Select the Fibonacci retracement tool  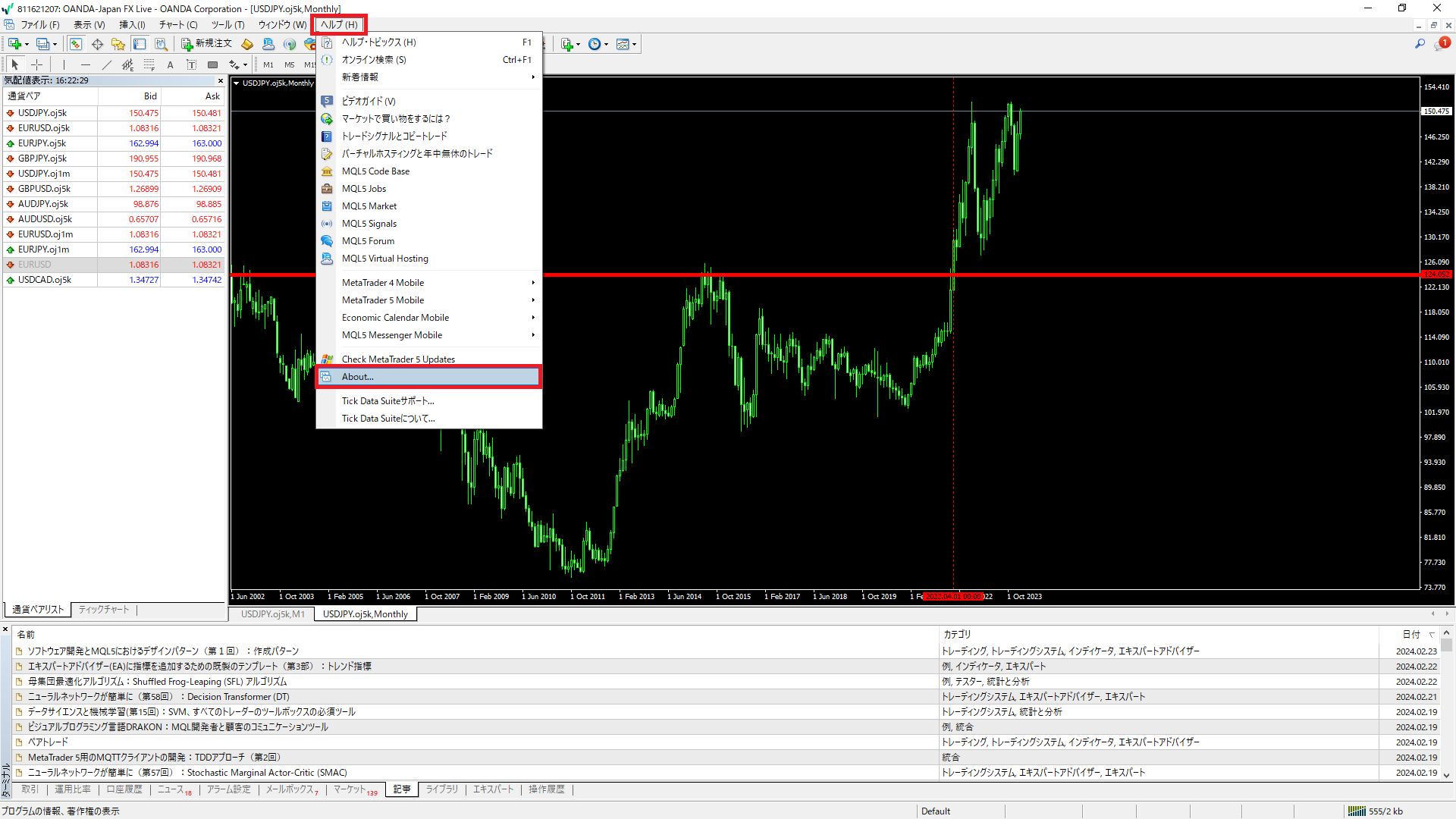point(149,64)
